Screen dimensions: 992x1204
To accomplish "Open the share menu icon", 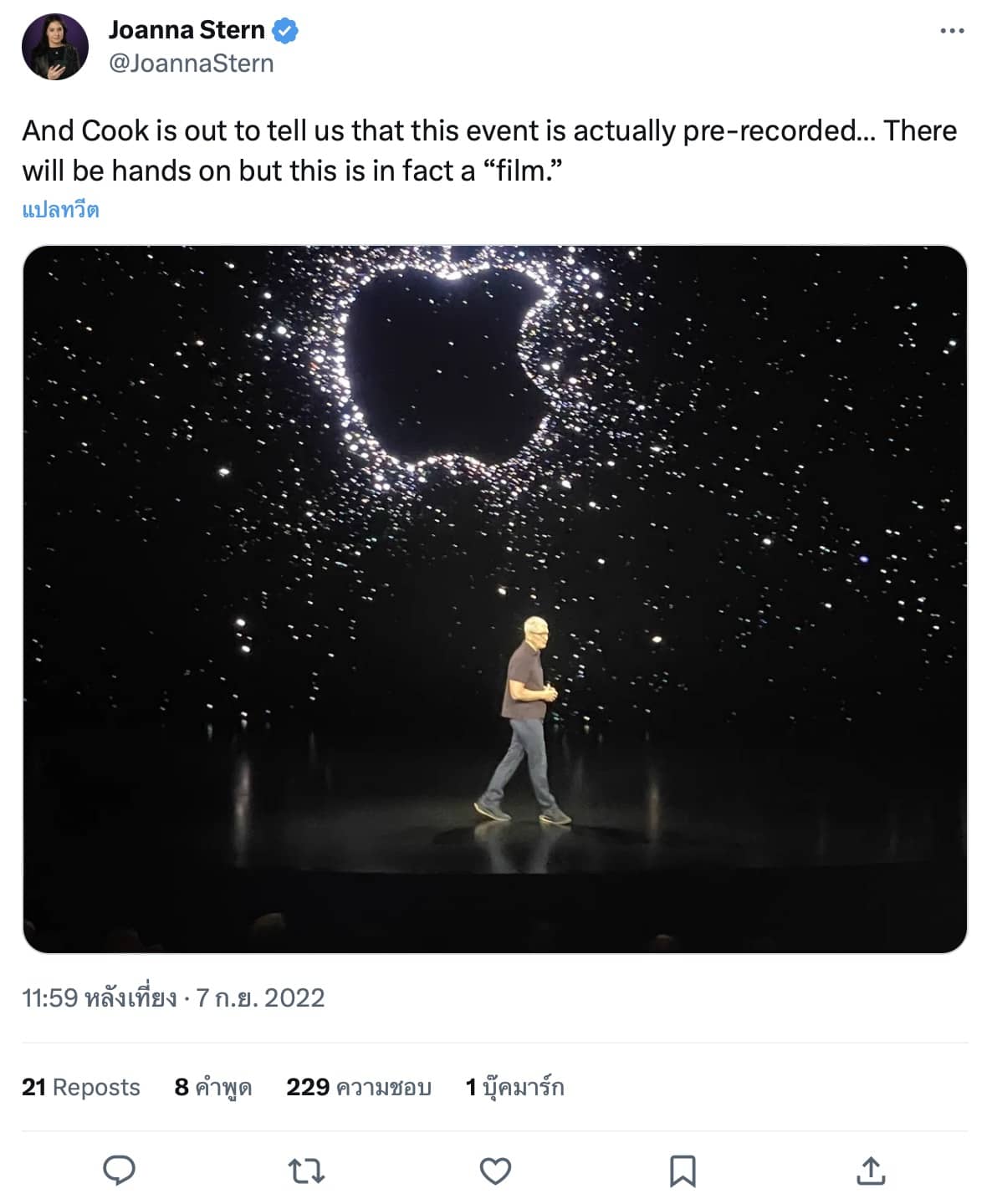I will [x=871, y=1171].
